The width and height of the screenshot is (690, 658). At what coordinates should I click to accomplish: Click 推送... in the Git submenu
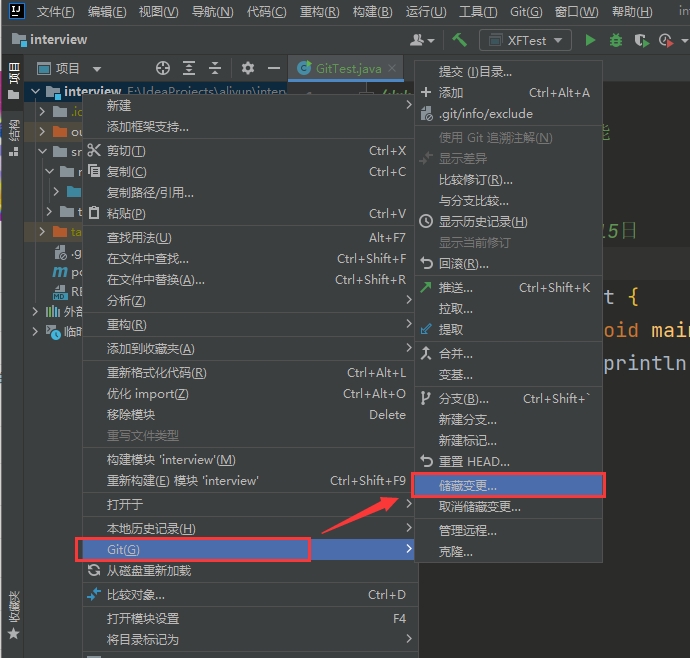tap(456, 287)
